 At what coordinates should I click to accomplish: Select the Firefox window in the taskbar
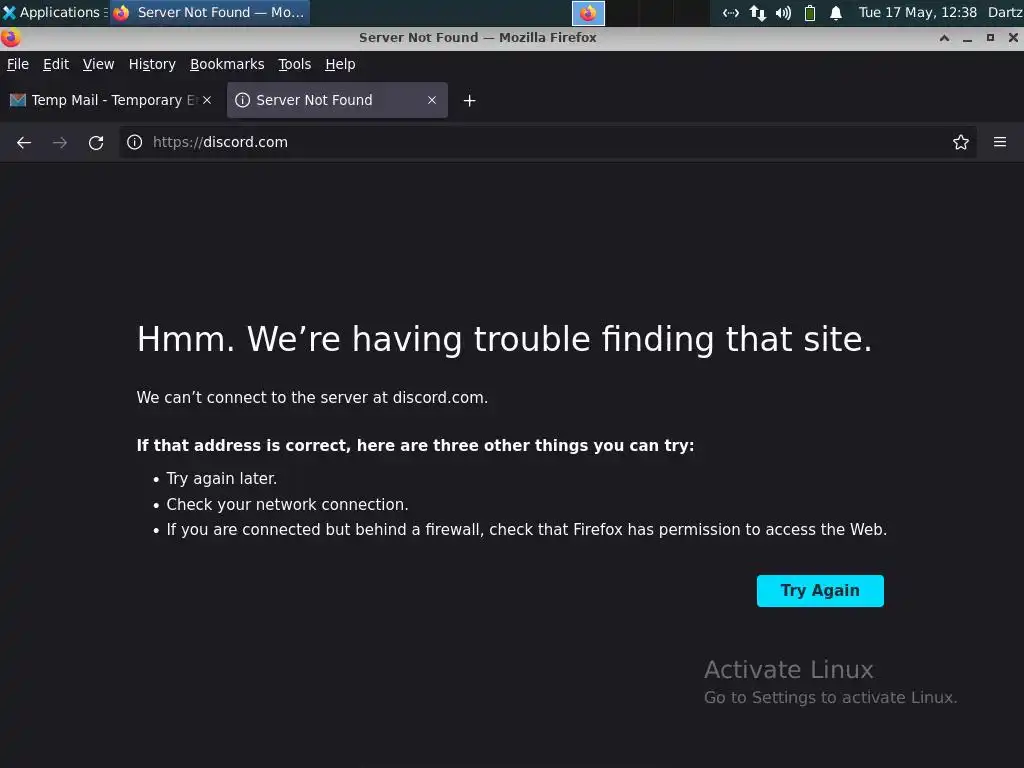point(210,12)
